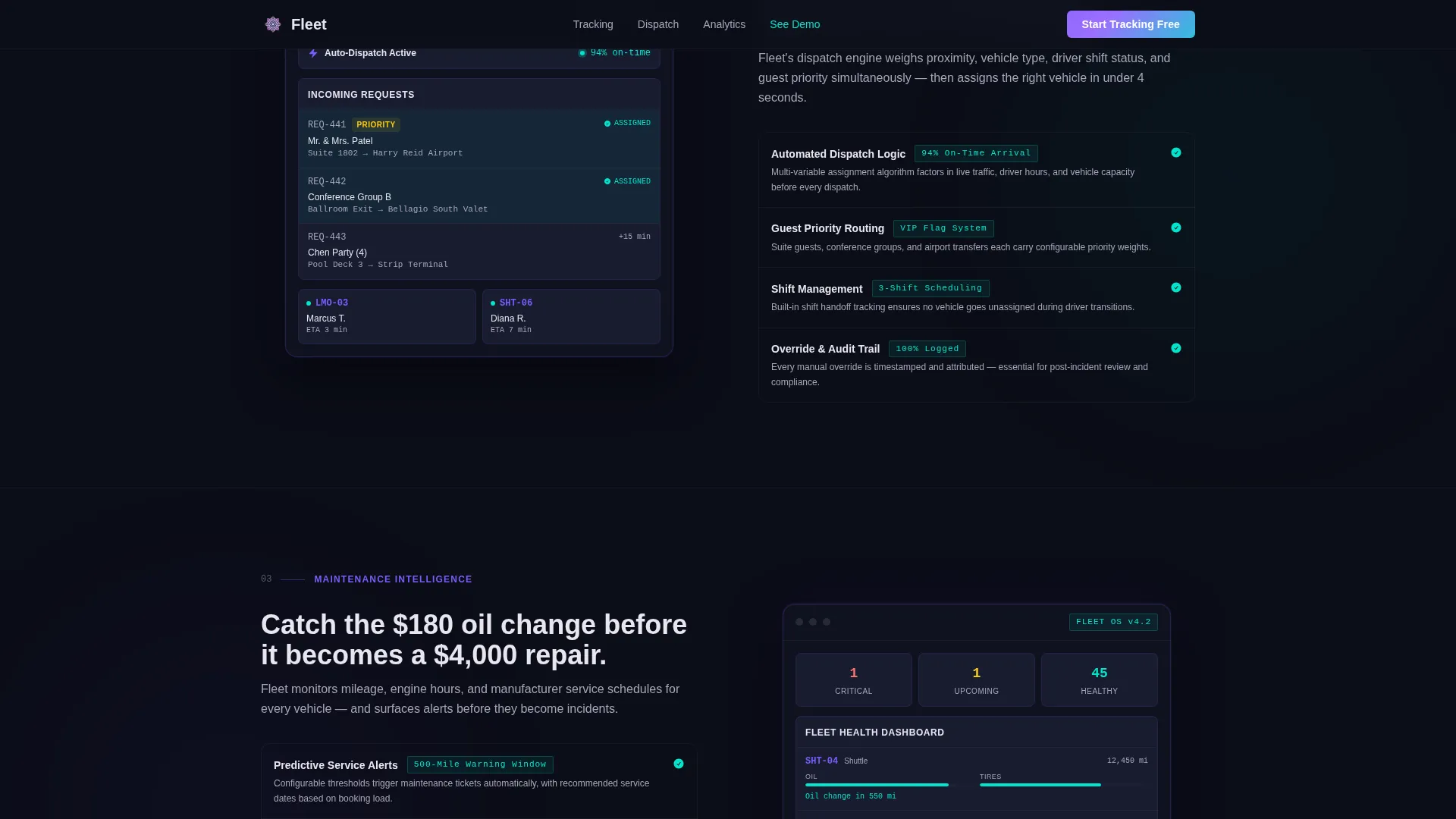This screenshot has width=1456, height=819.
Task: Click the Auto-Dispatch lightning bolt icon
Action: click(x=313, y=53)
